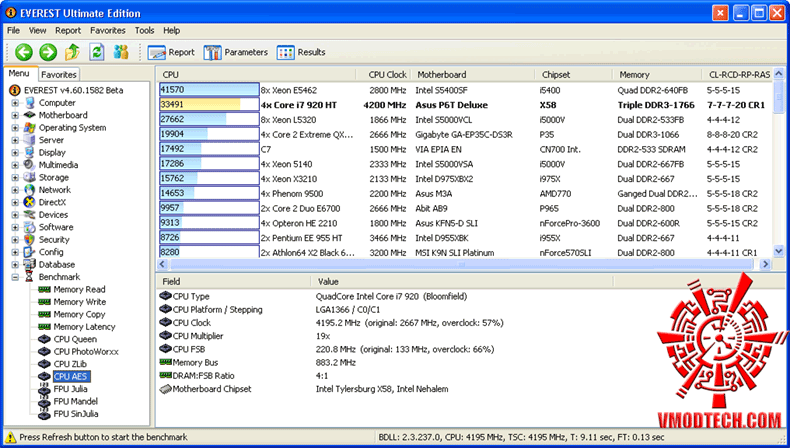Click the Refresh icon to start benchmark

point(97,52)
